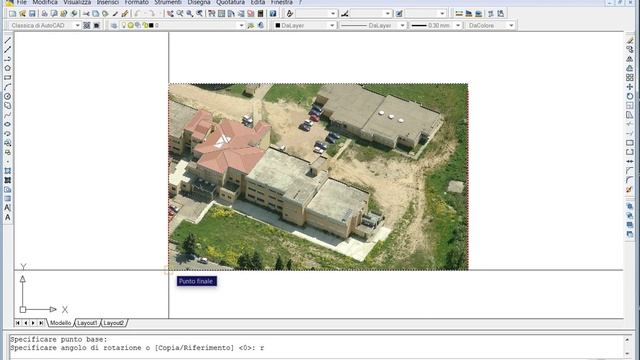Click the DaLayer black color swatch
This screenshot has height=360, width=640.
[x=278, y=25]
